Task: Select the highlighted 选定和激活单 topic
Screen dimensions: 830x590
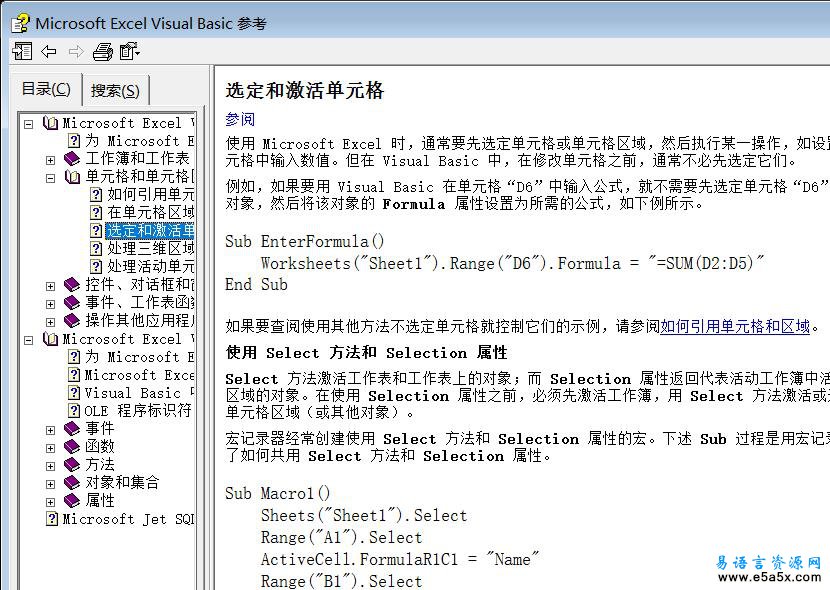Action: coord(150,231)
